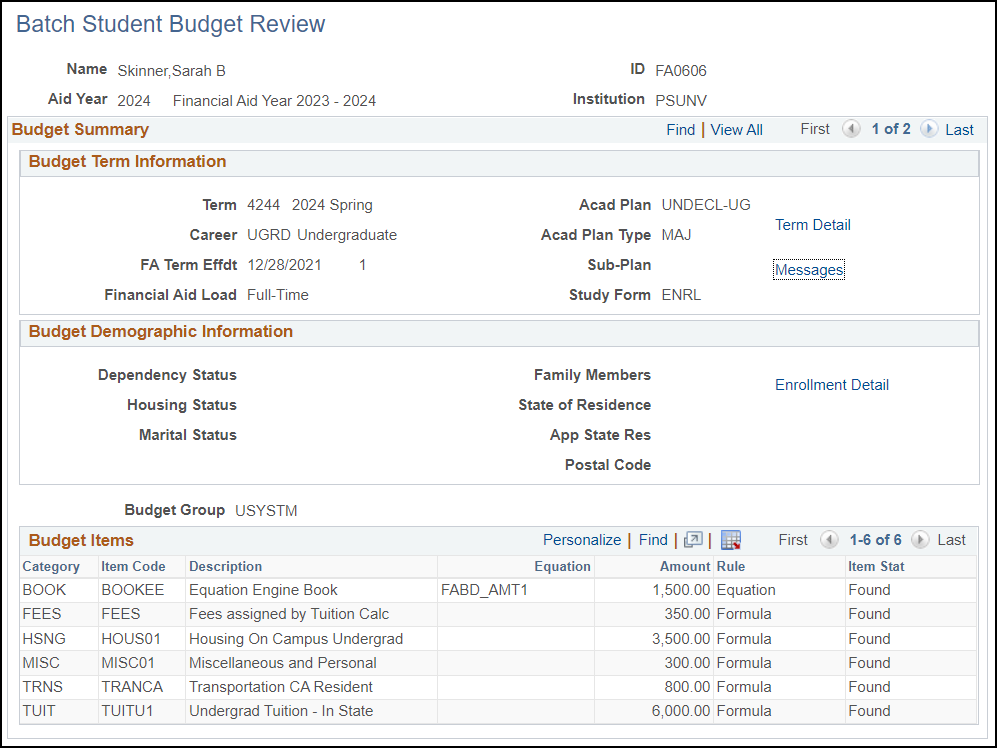Click Find in the Budget Items toolbar
This screenshot has width=997, height=748.
tap(653, 539)
